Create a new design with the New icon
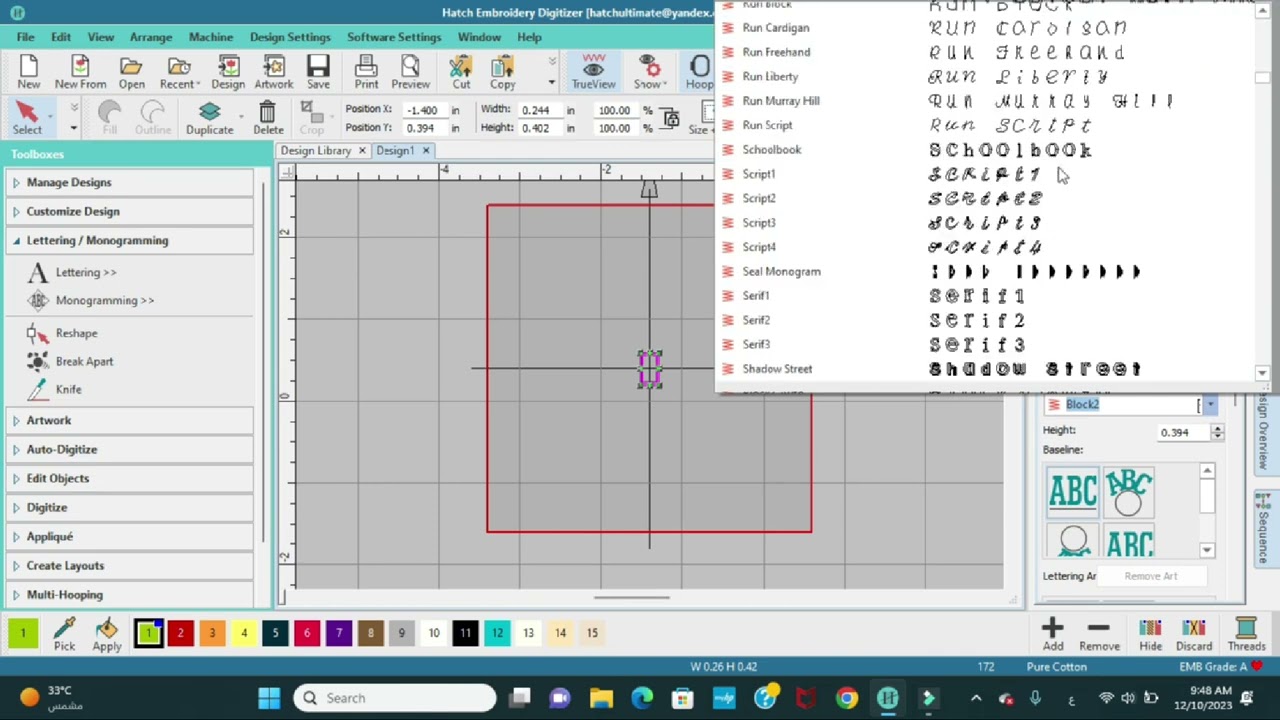Screen dimensions: 1280x720 tap(28, 73)
